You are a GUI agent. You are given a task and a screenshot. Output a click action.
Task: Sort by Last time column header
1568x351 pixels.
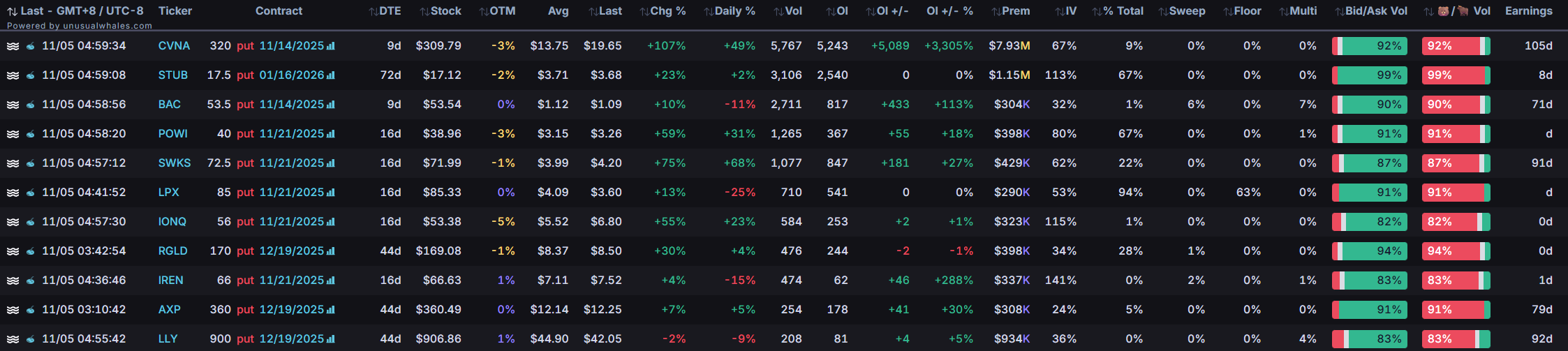pos(75,11)
